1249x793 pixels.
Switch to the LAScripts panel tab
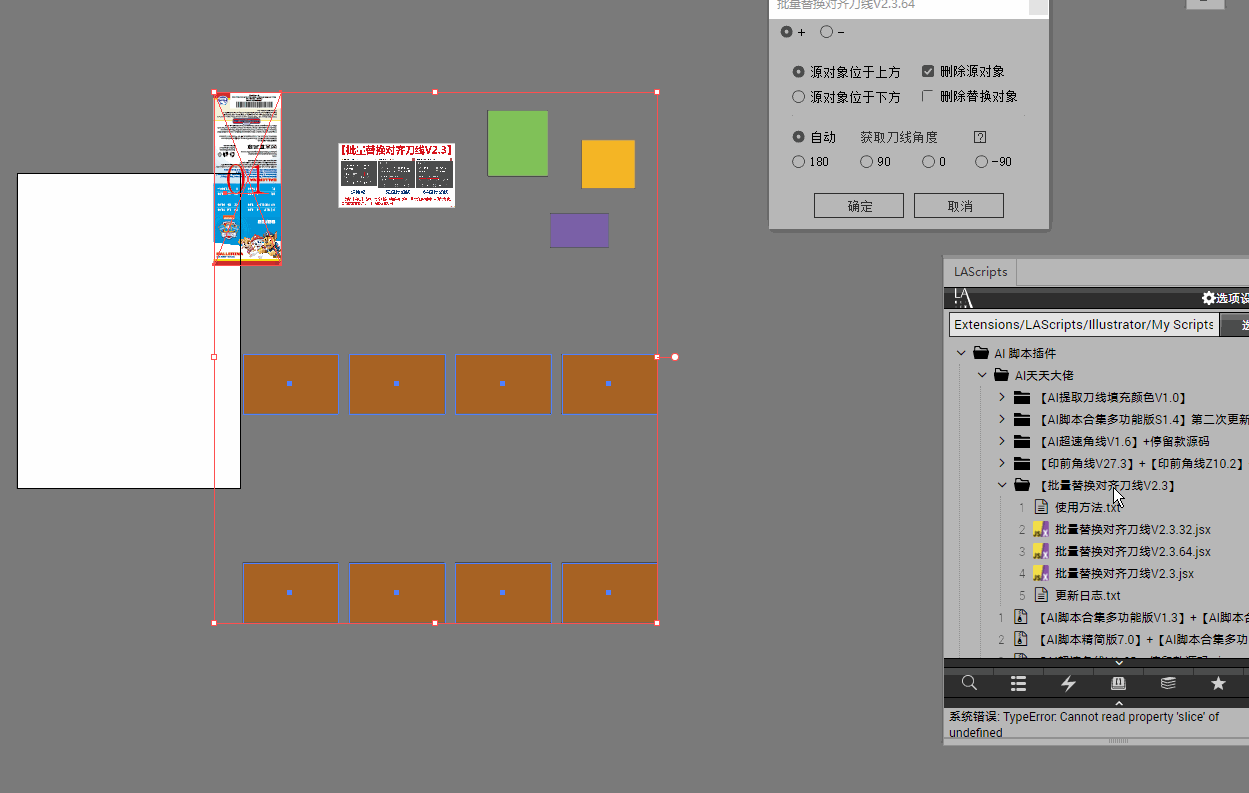tap(980, 272)
